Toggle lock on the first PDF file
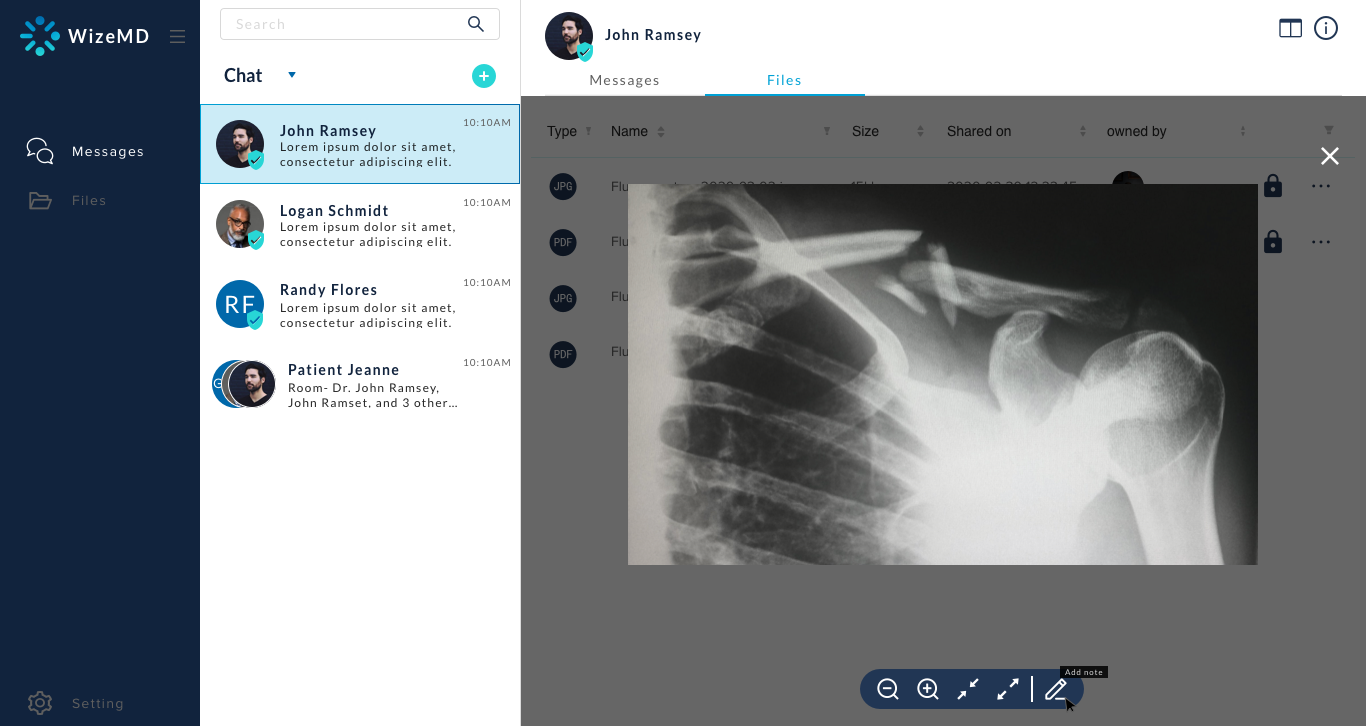 [x=1273, y=242]
